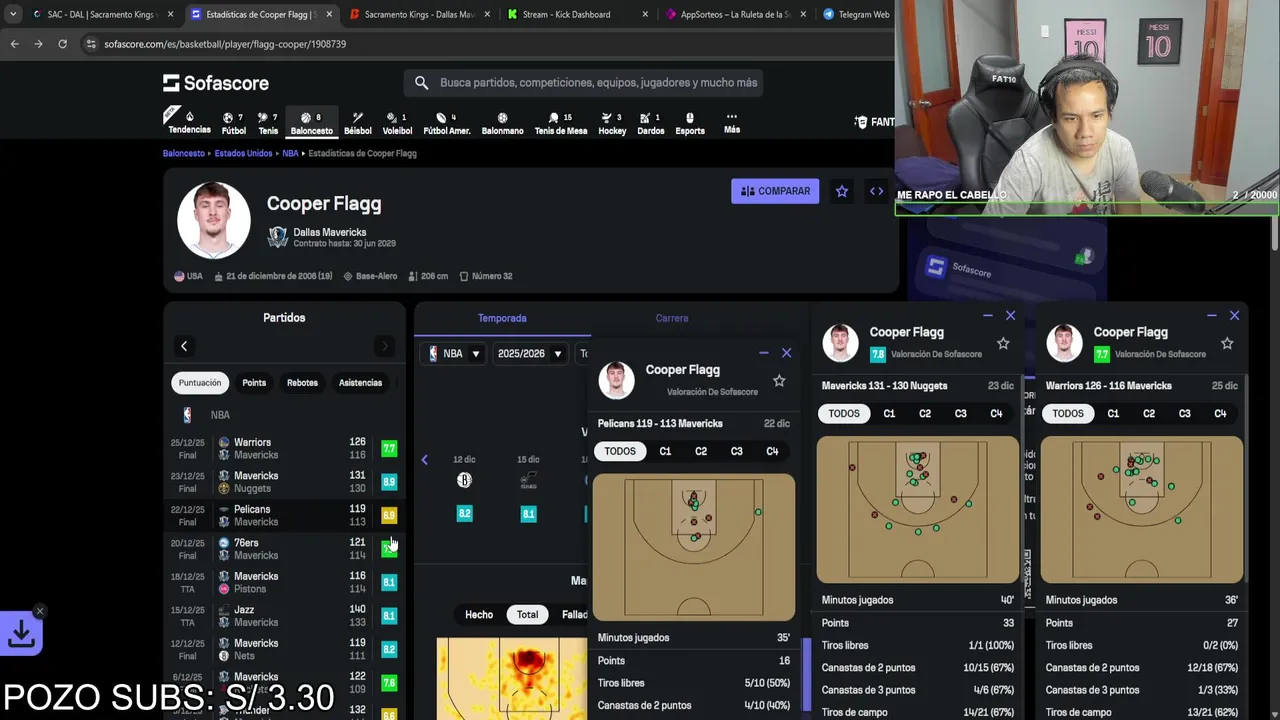Select C3 in Pelicans-Mavericks popup
Screen dimensions: 1280x720
pyautogui.click(x=737, y=451)
